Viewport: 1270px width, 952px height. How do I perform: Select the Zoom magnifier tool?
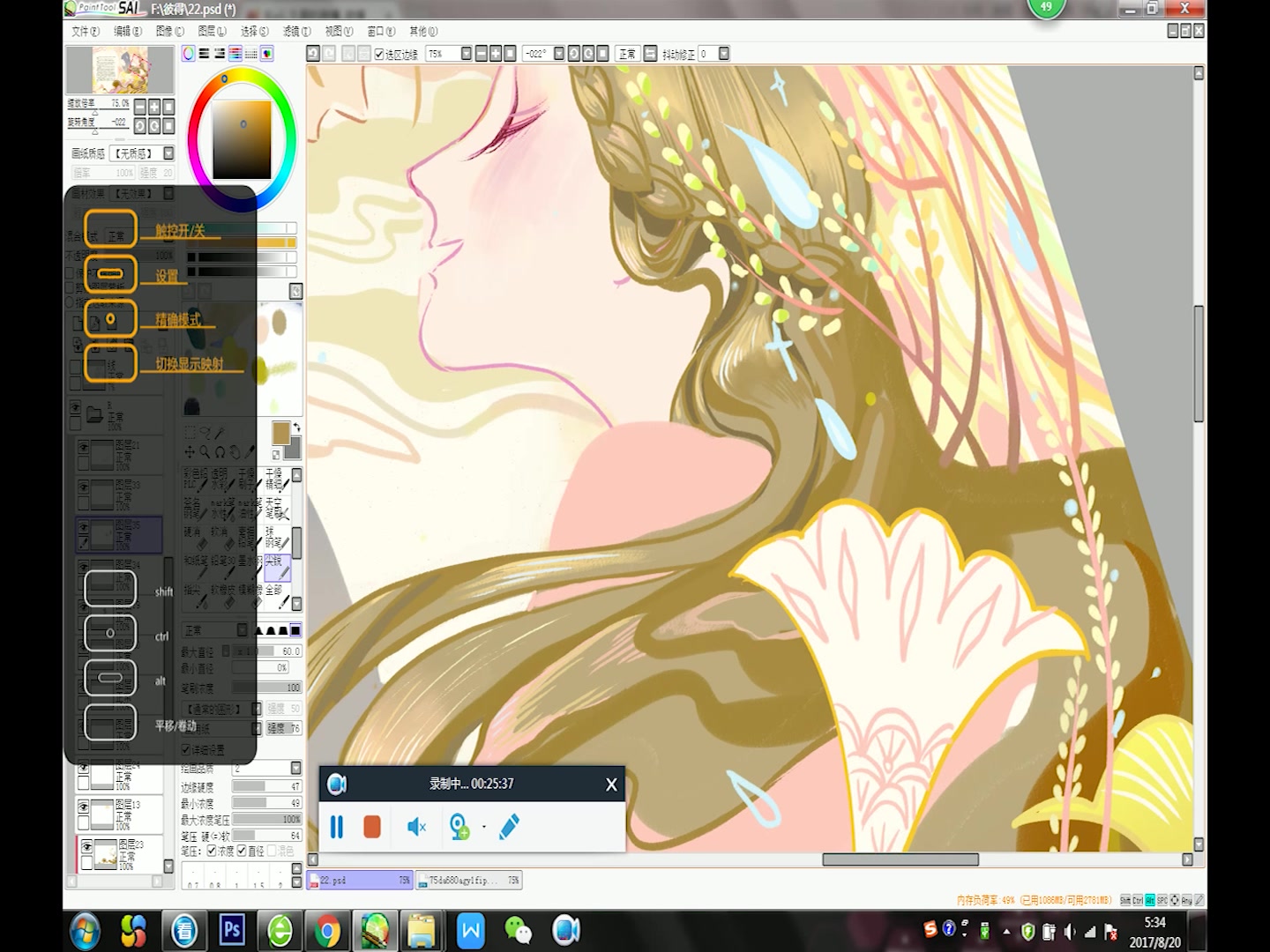click(205, 452)
